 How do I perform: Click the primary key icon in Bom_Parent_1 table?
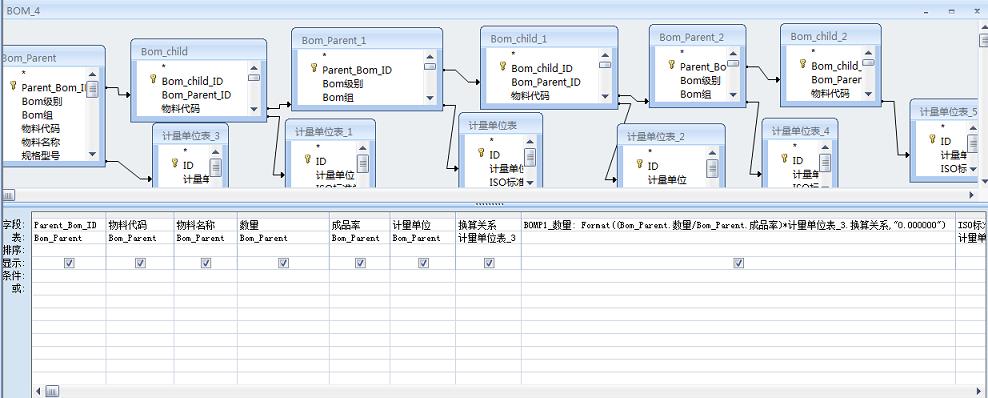[314, 68]
